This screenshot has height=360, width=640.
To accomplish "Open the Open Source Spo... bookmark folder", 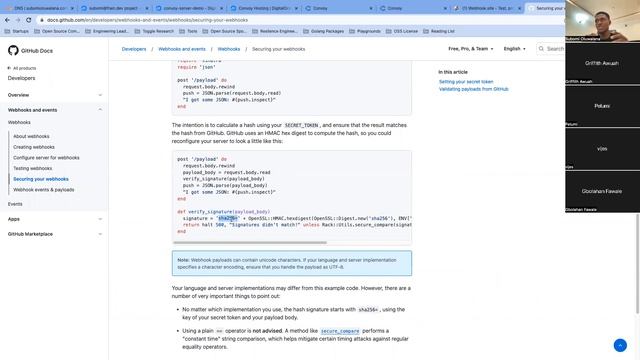I will click(224, 31).
